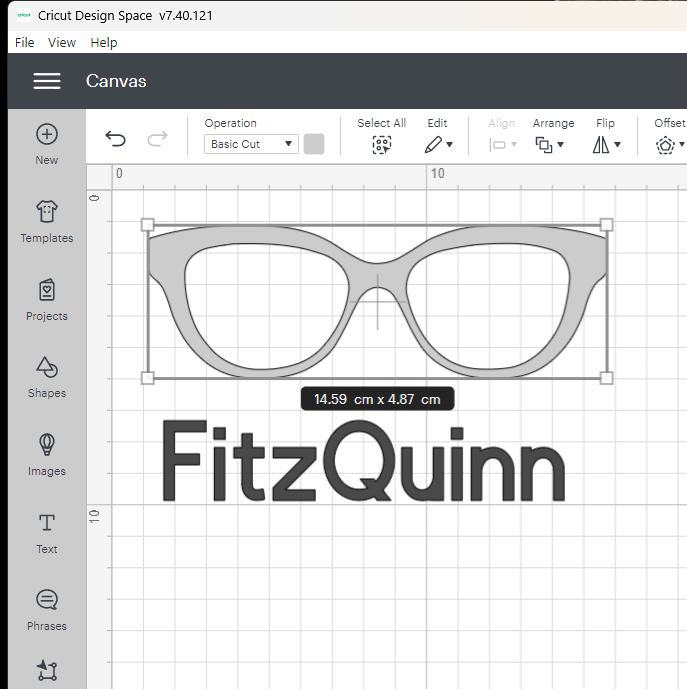Open the Images panel
687x689 pixels.
pyautogui.click(x=47, y=445)
